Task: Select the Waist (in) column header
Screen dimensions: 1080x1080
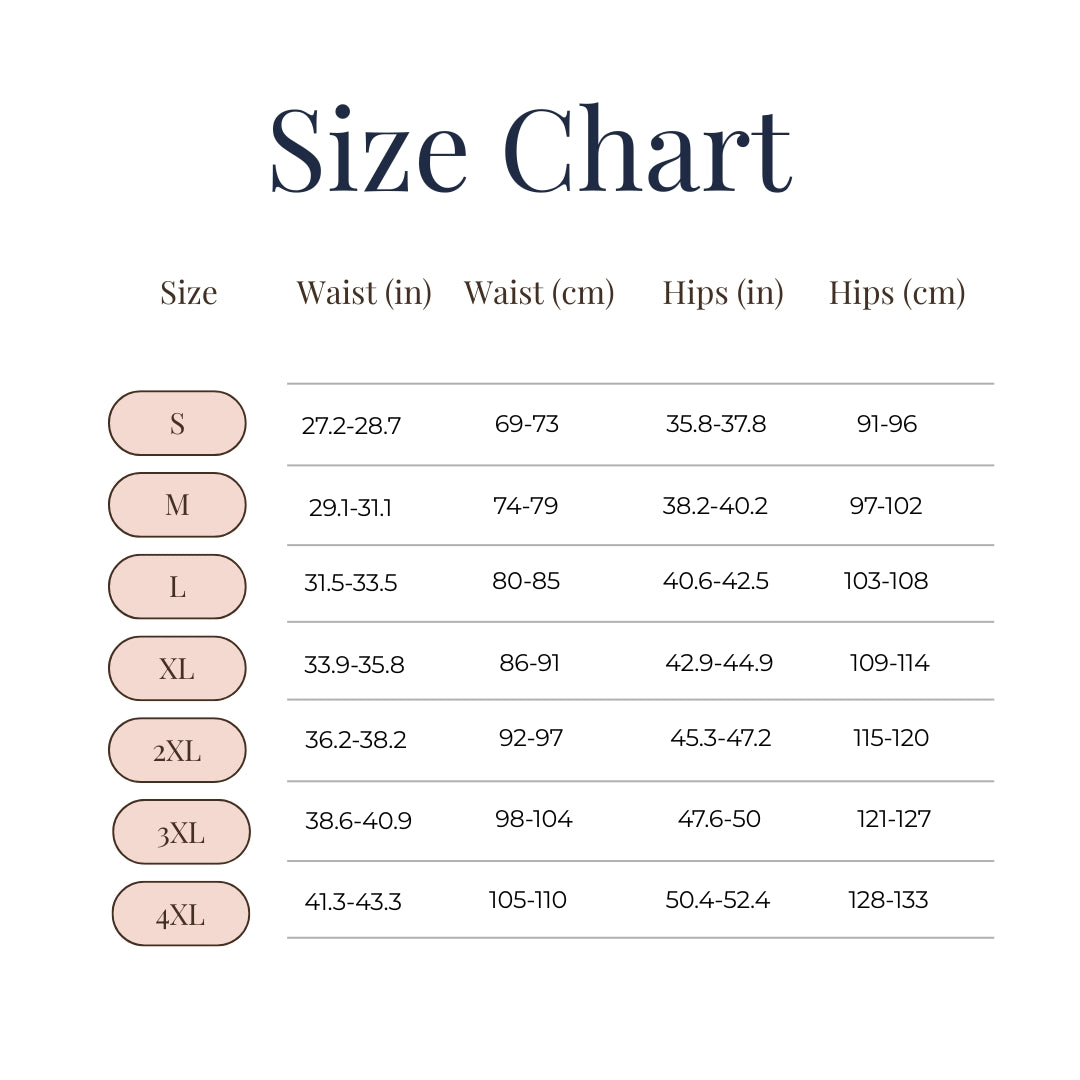Action: click(x=364, y=293)
